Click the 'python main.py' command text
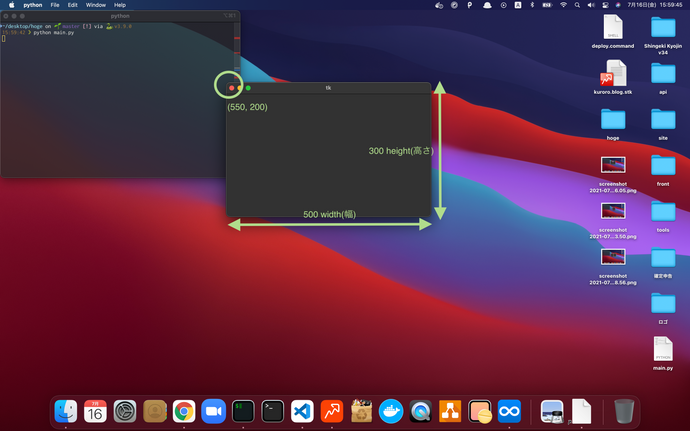The height and width of the screenshot is (431, 690). [54, 33]
